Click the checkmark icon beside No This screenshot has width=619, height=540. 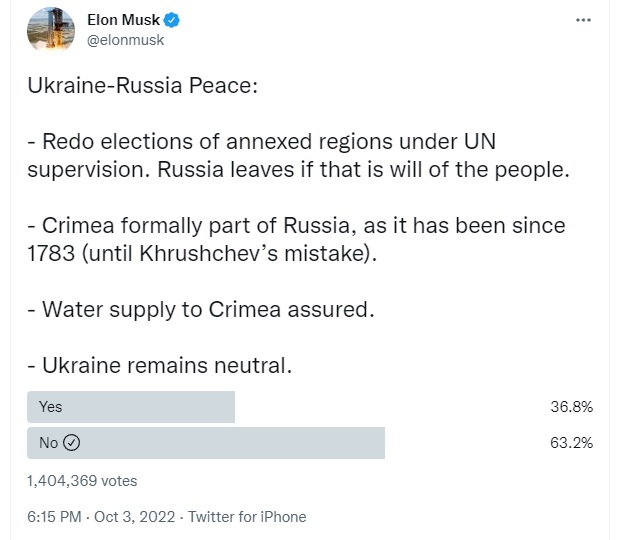pyautogui.click(x=72, y=442)
